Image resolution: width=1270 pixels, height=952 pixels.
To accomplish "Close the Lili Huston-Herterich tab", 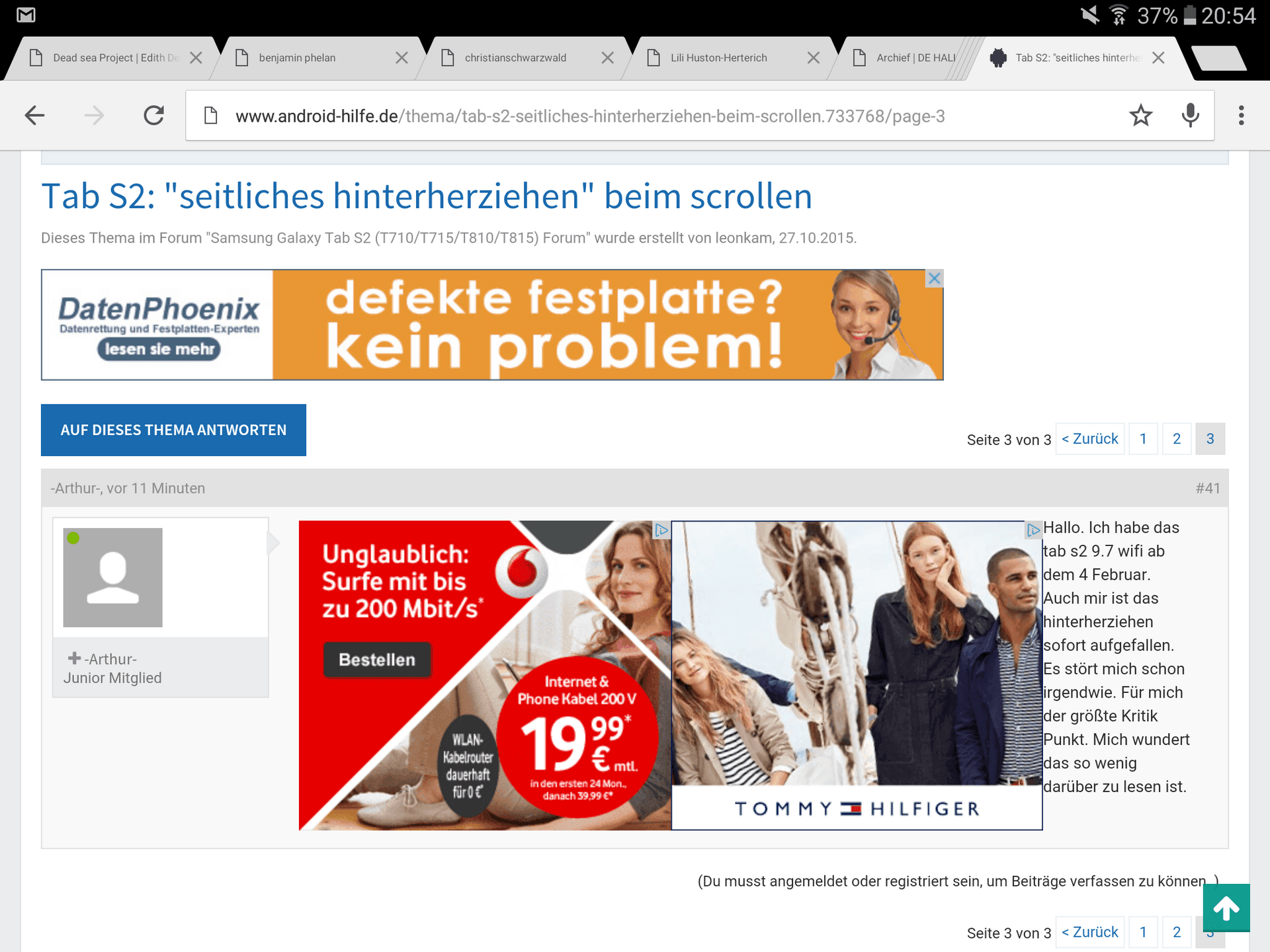I will click(x=813, y=58).
